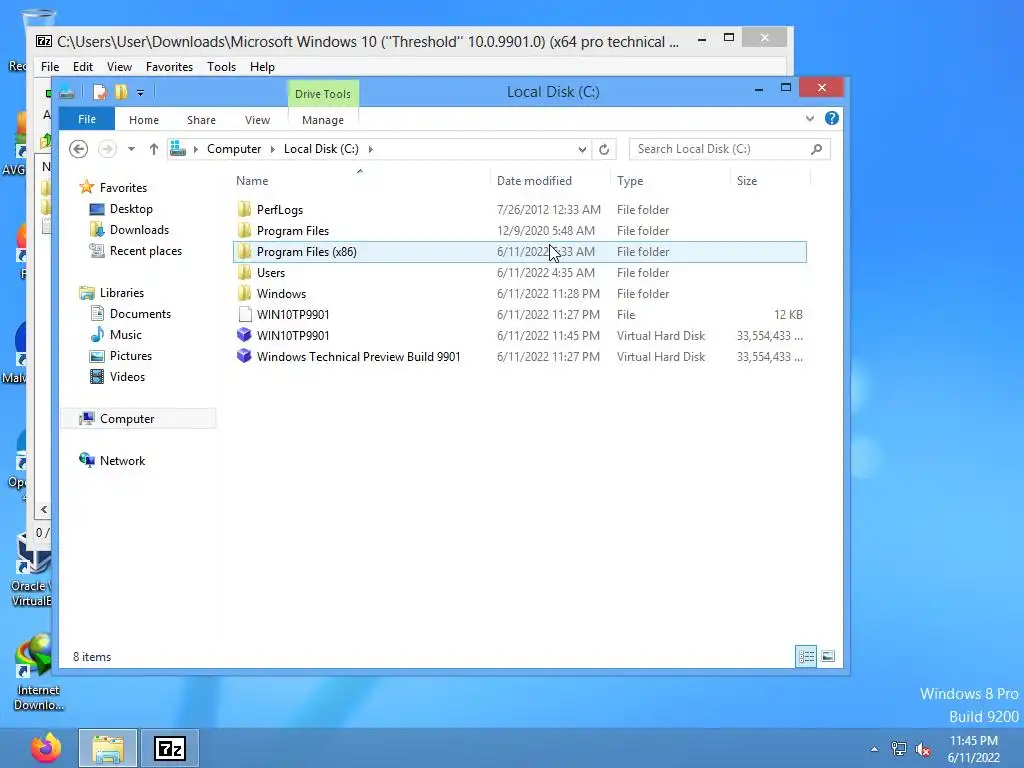This screenshot has height=768, width=1024.
Task: Select the 12 KB WIN10TP9901 file
Action: click(520, 314)
